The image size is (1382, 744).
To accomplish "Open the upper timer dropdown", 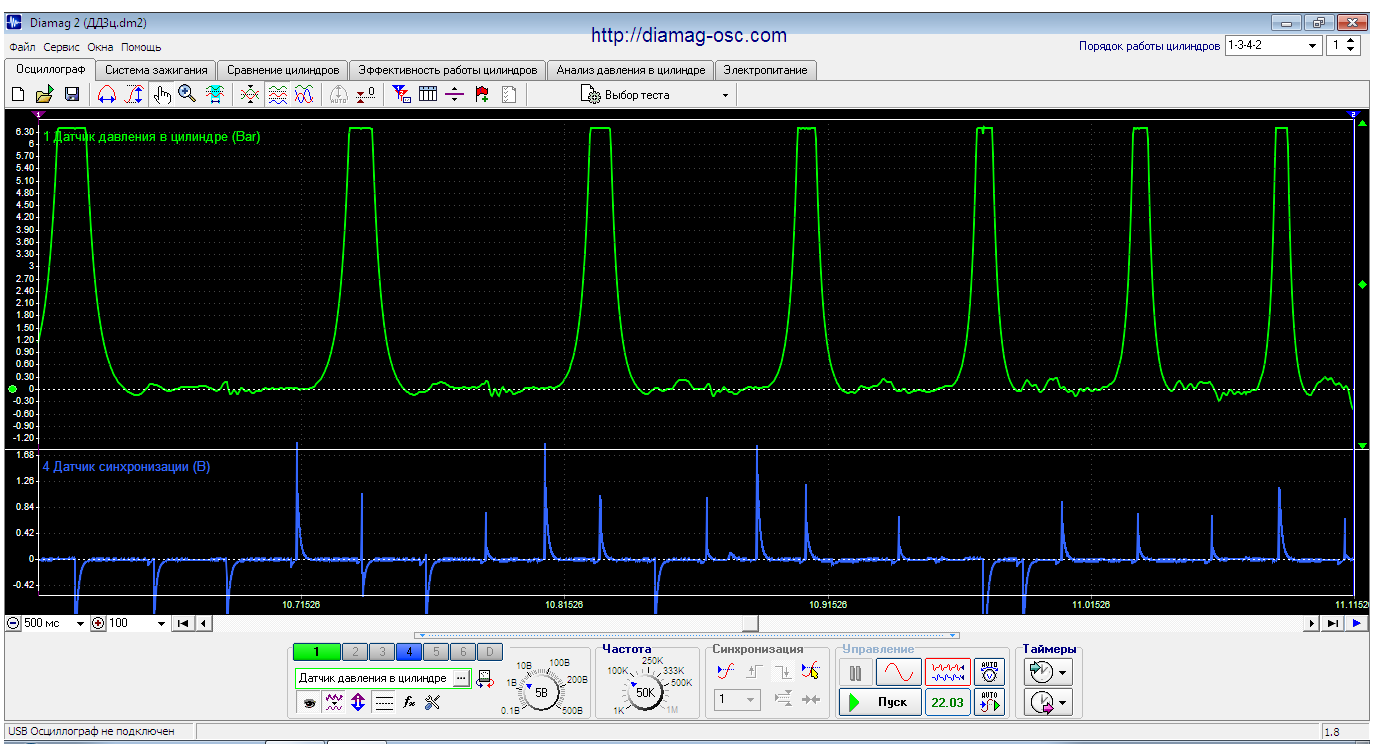I will point(1063,672).
